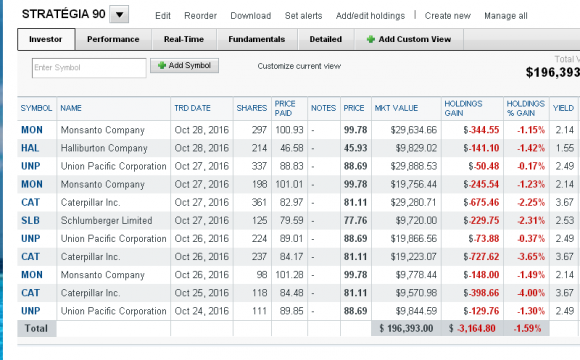Screen dimensions: 580x360
Task: Sort by the PRICE PAID column header
Action: coord(285,108)
